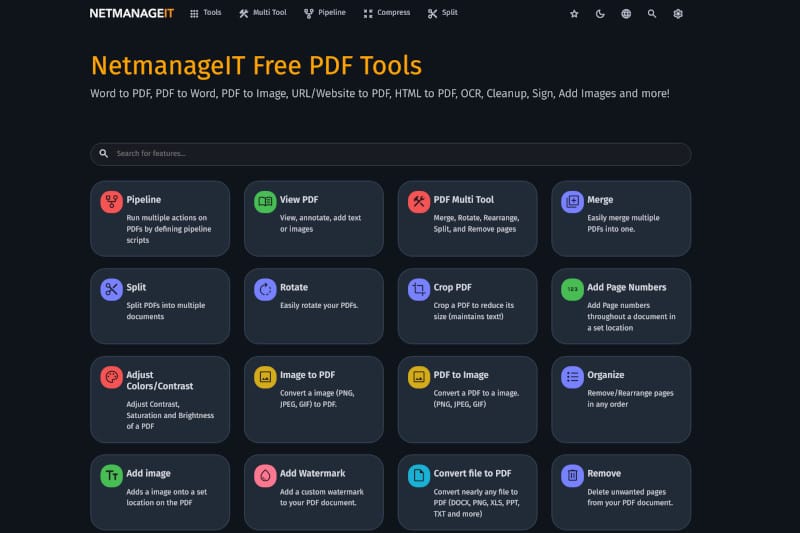Toggle dark mode with moon icon

(x=600, y=14)
